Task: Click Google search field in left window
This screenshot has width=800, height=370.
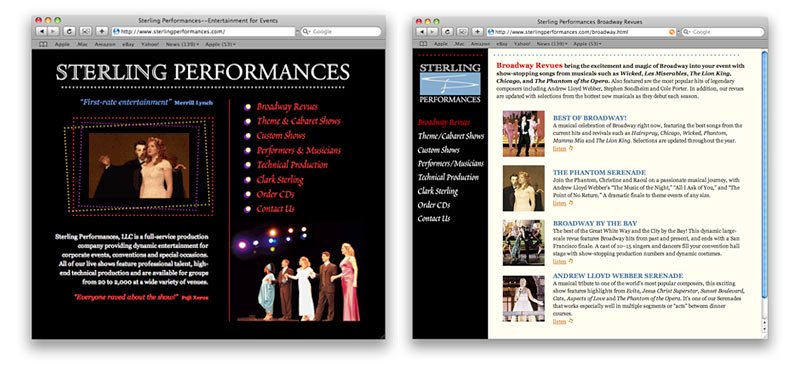Action: [341, 32]
